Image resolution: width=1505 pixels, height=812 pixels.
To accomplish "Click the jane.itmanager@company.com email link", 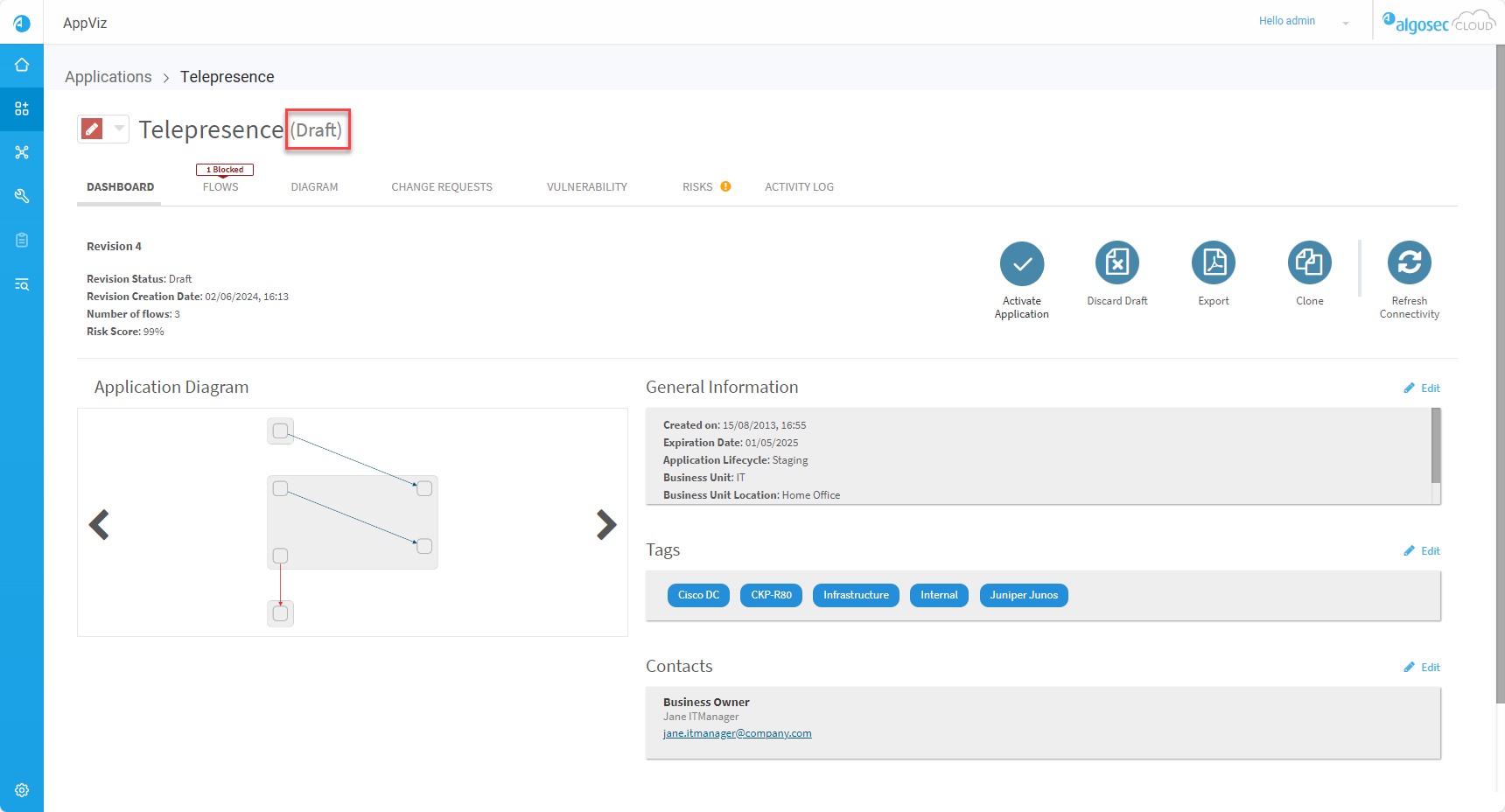I will (737, 733).
